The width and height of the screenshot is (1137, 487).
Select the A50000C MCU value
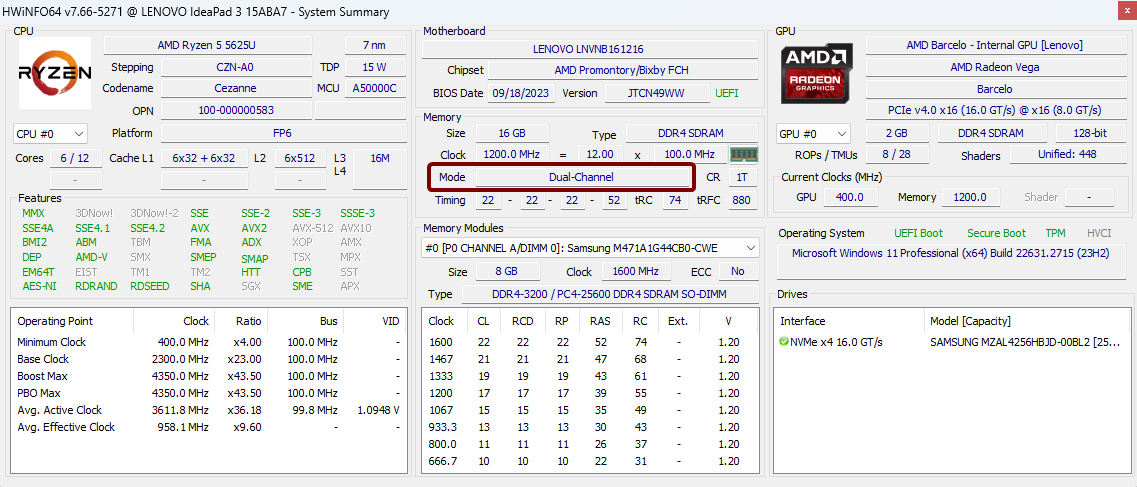pos(375,88)
